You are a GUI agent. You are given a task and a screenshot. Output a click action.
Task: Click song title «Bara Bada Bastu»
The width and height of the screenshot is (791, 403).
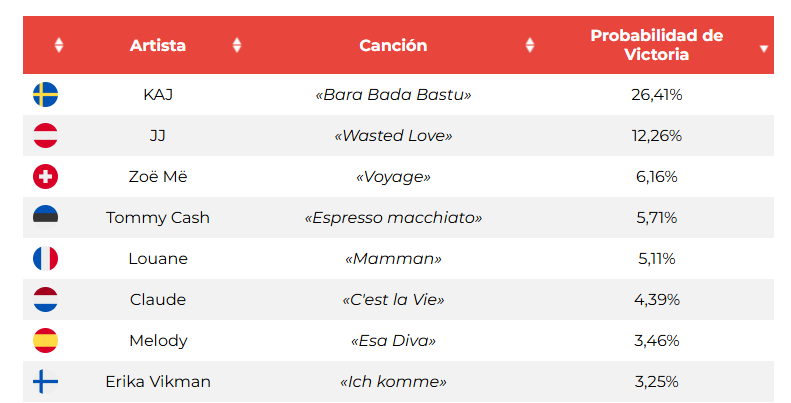click(393, 94)
